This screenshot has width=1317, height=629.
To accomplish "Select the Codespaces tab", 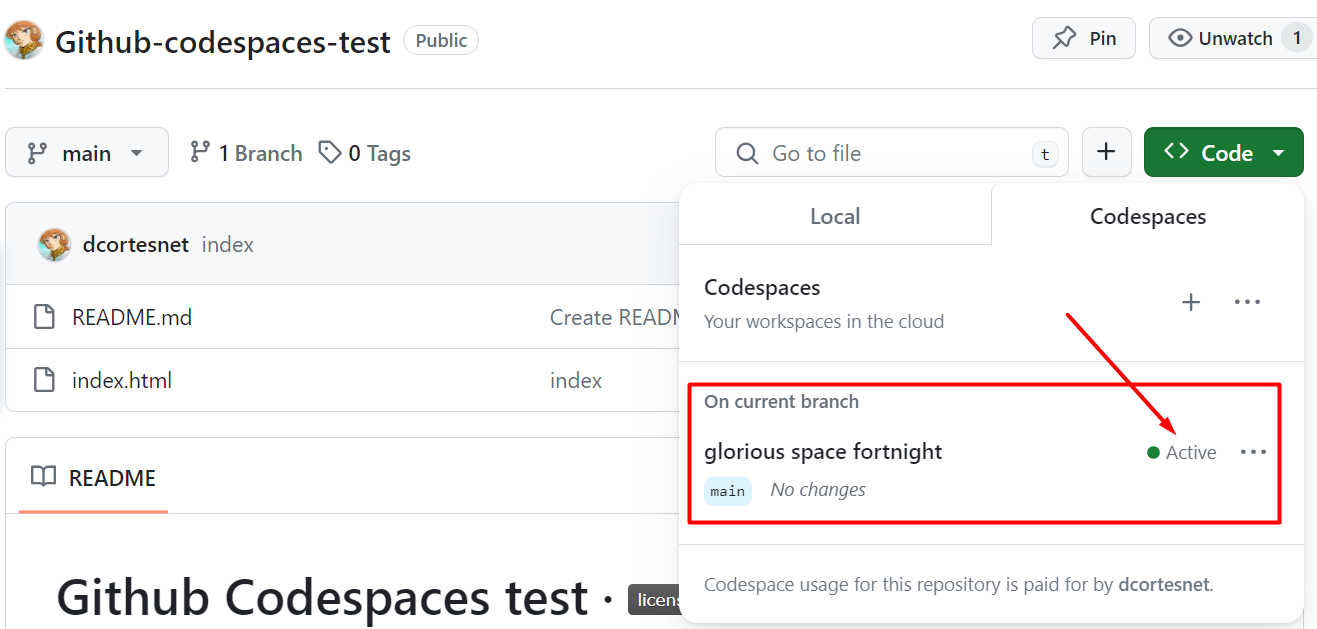I will 1148,216.
